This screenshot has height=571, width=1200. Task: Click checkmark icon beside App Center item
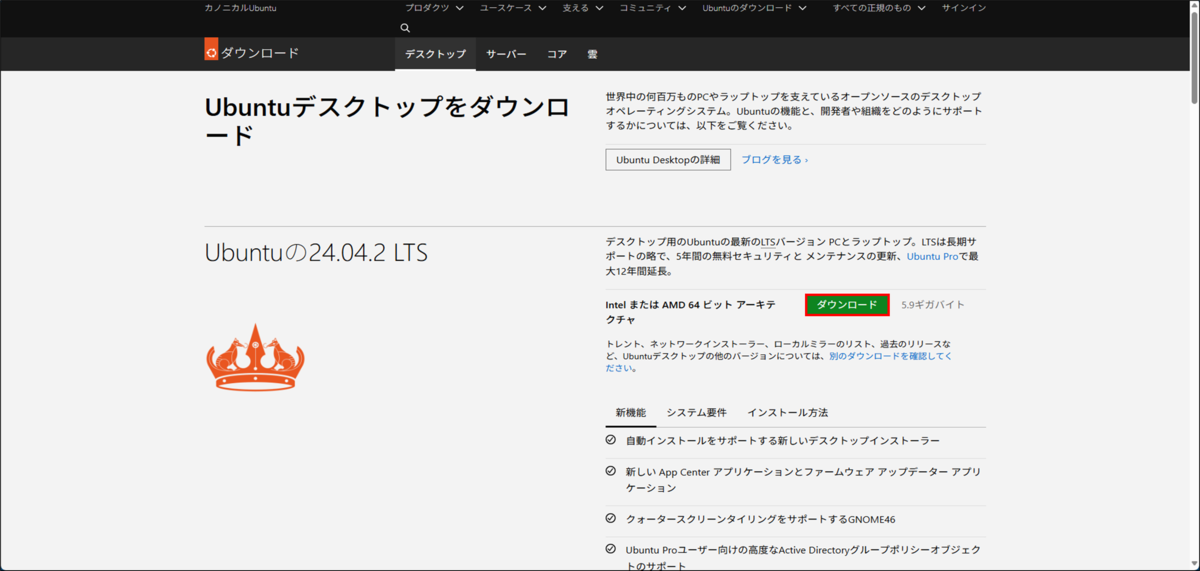[611, 471]
